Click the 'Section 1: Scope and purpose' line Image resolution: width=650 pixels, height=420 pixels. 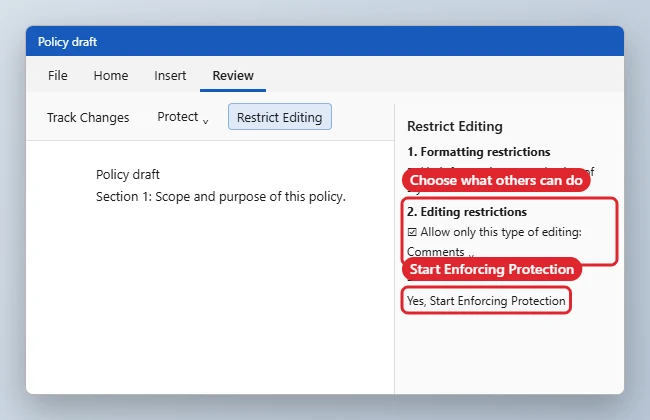tap(221, 197)
